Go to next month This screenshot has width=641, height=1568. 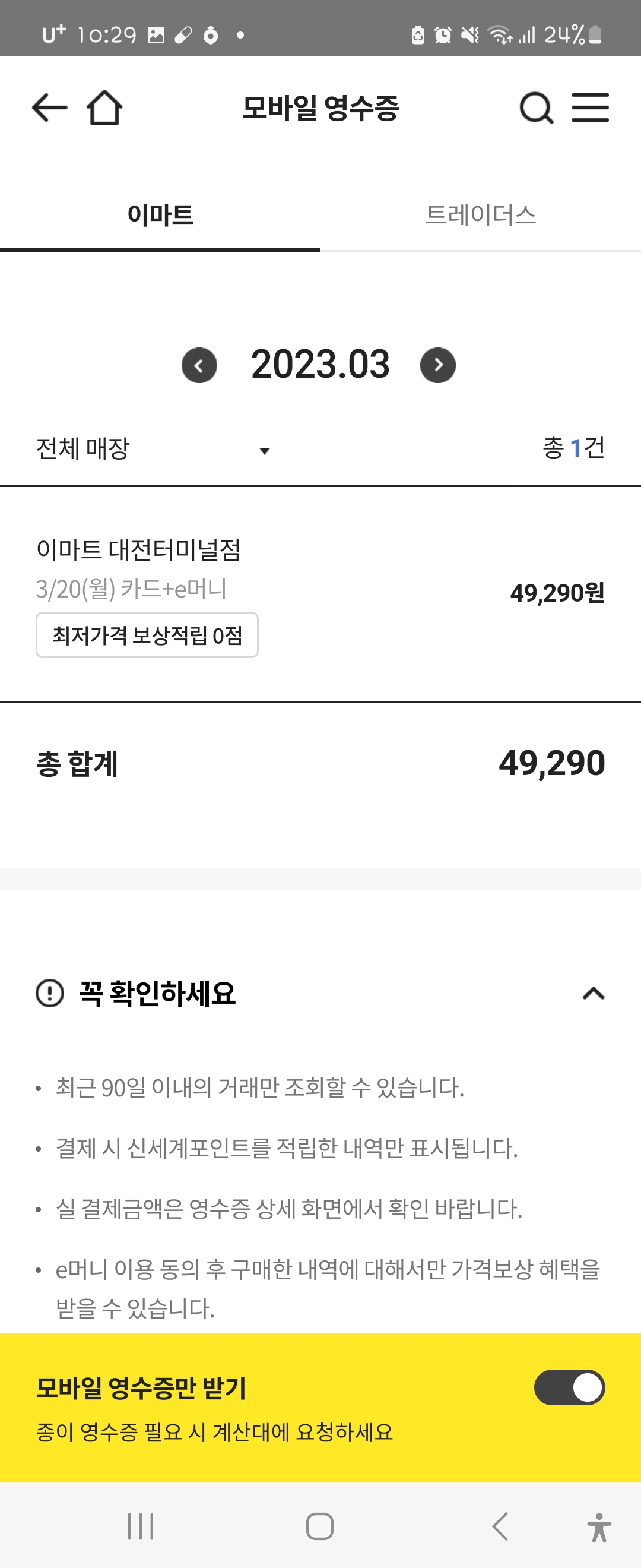438,365
